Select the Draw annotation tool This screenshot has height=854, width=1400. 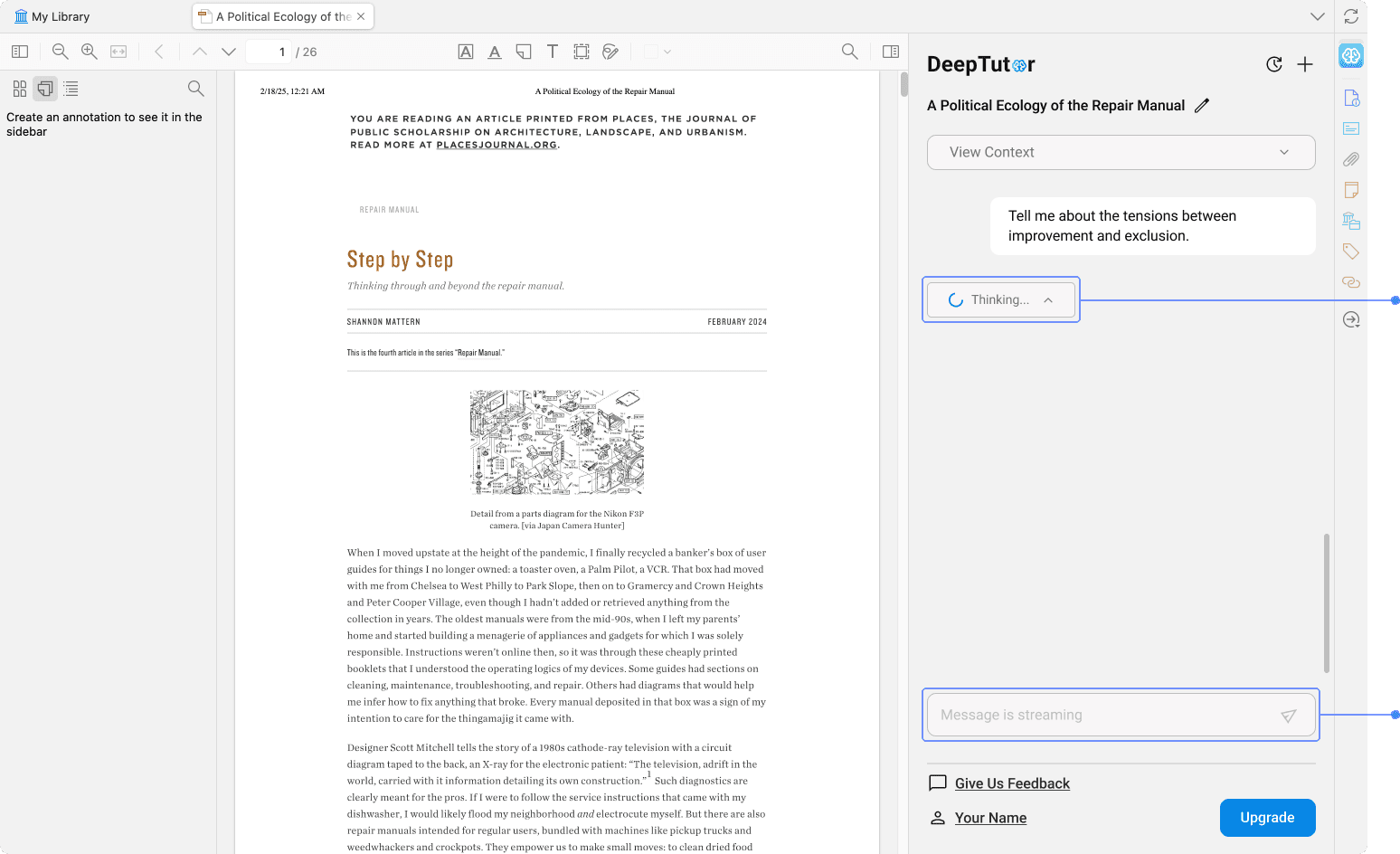[x=610, y=52]
